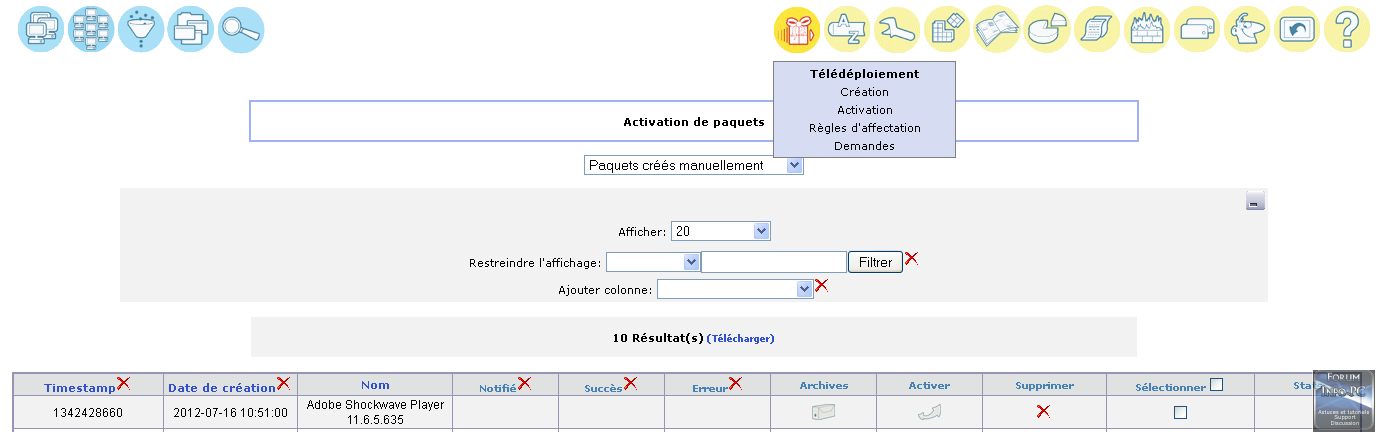1376x432 pixels.
Task: Select Création in the Télédéploiement menu
Action: [864, 92]
